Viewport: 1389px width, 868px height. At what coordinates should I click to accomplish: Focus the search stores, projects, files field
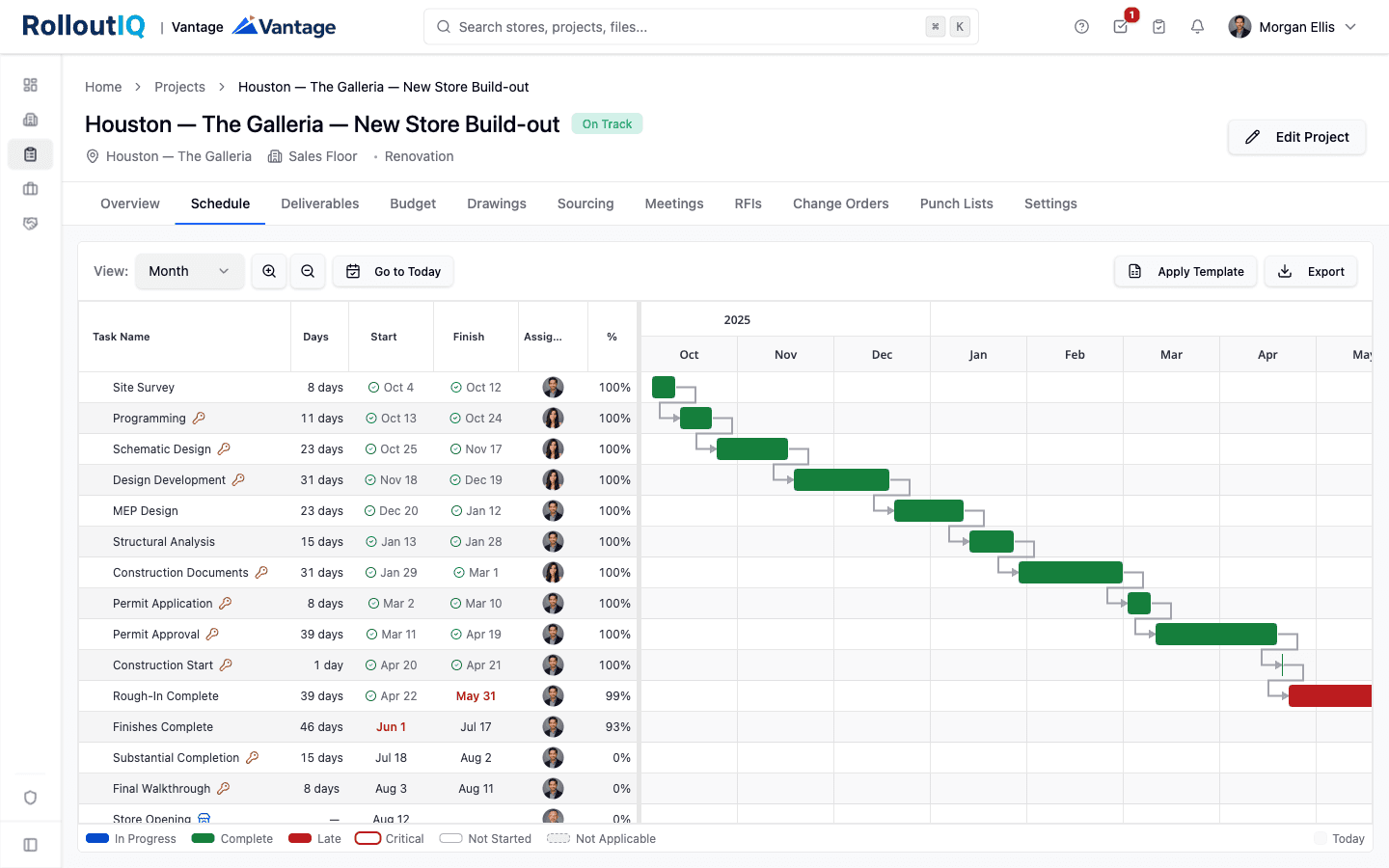[701, 27]
